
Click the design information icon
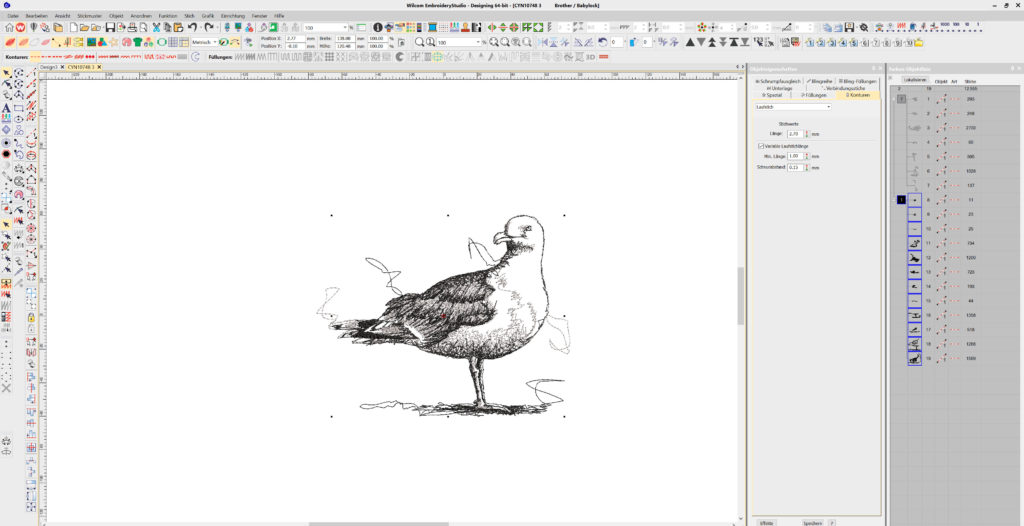coord(377,27)
